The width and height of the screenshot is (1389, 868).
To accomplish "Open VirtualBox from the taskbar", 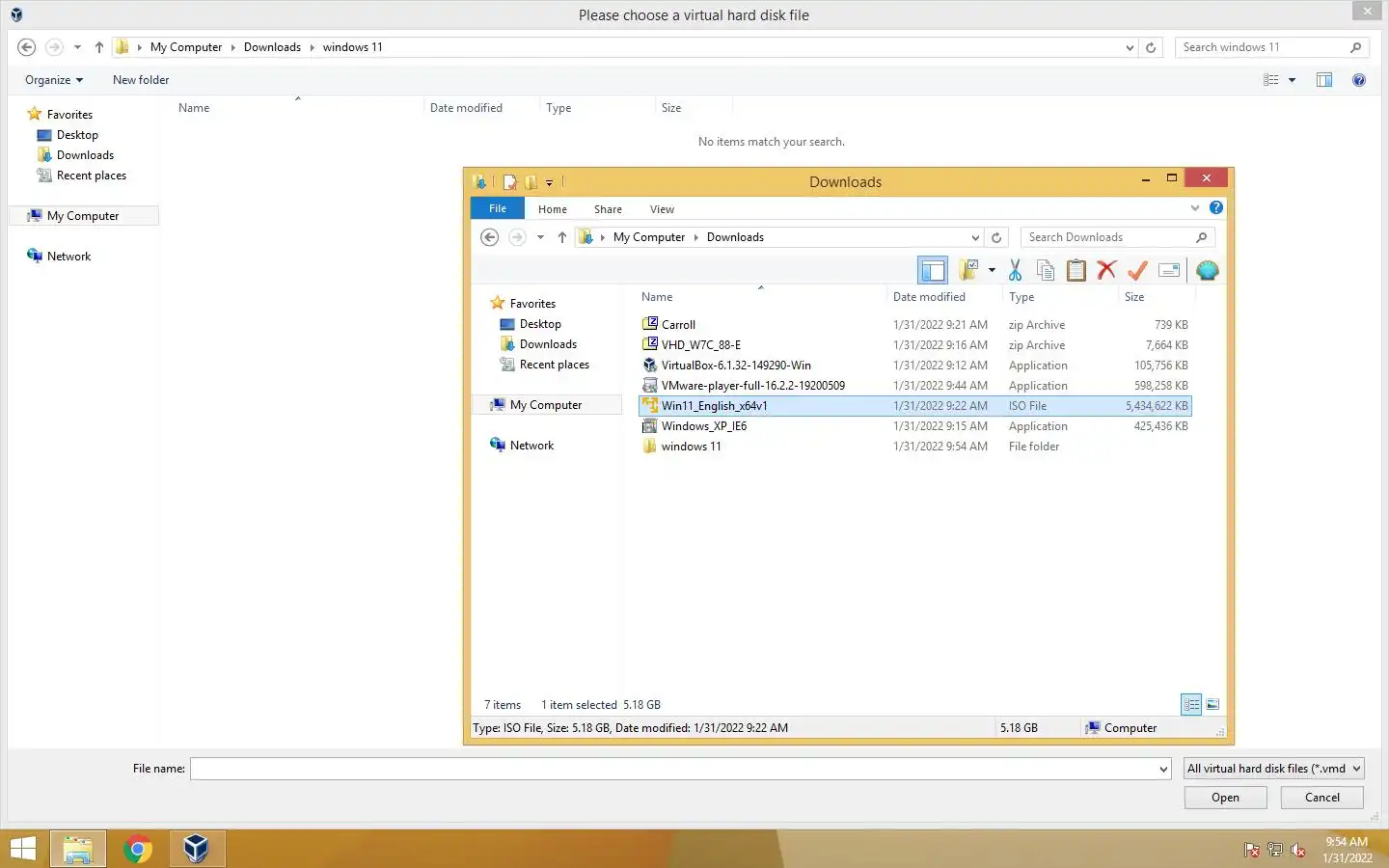I will (197, 850).
